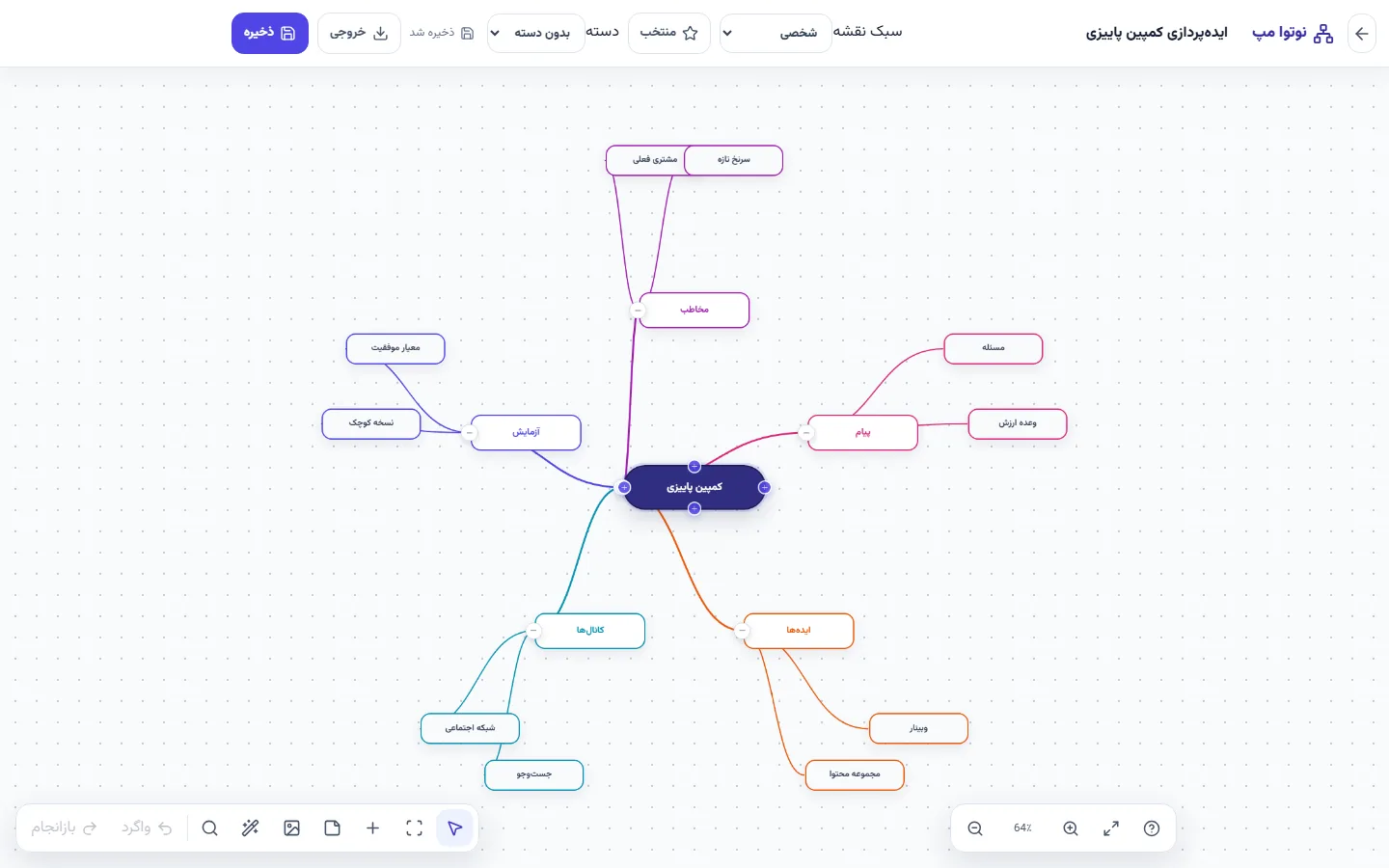This screenshot has width=1389, height=868.
Task: Toggle the منتخب favorite star button
Action: tap(669, 33)
